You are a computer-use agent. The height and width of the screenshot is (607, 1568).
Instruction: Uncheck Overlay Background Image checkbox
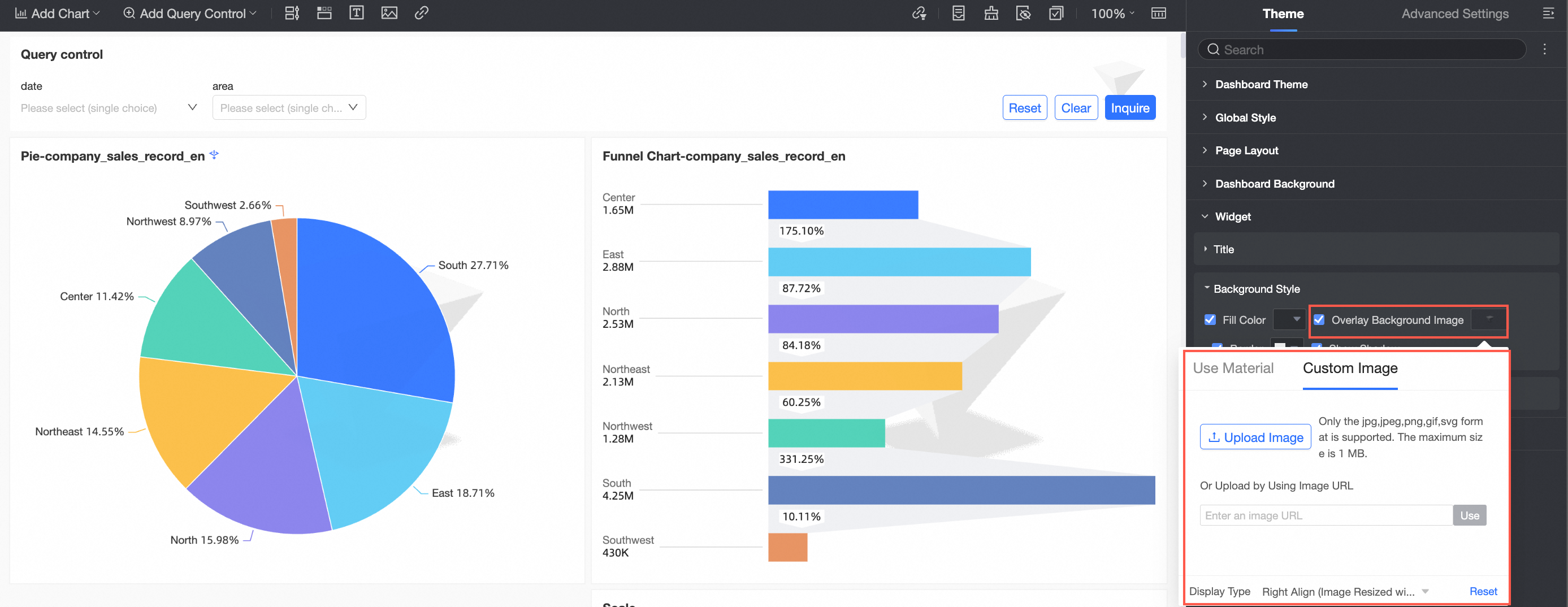[x=1318, y=320]
